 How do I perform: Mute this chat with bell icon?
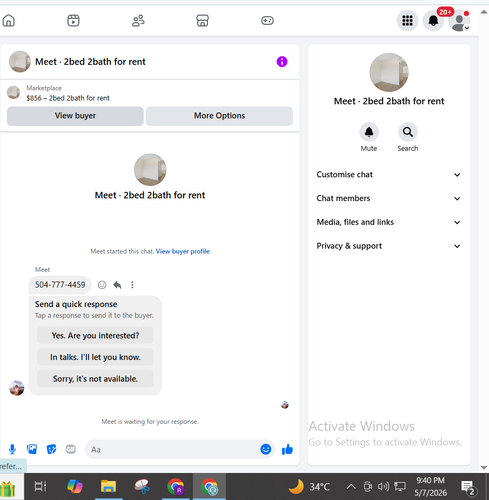[369, 132]
